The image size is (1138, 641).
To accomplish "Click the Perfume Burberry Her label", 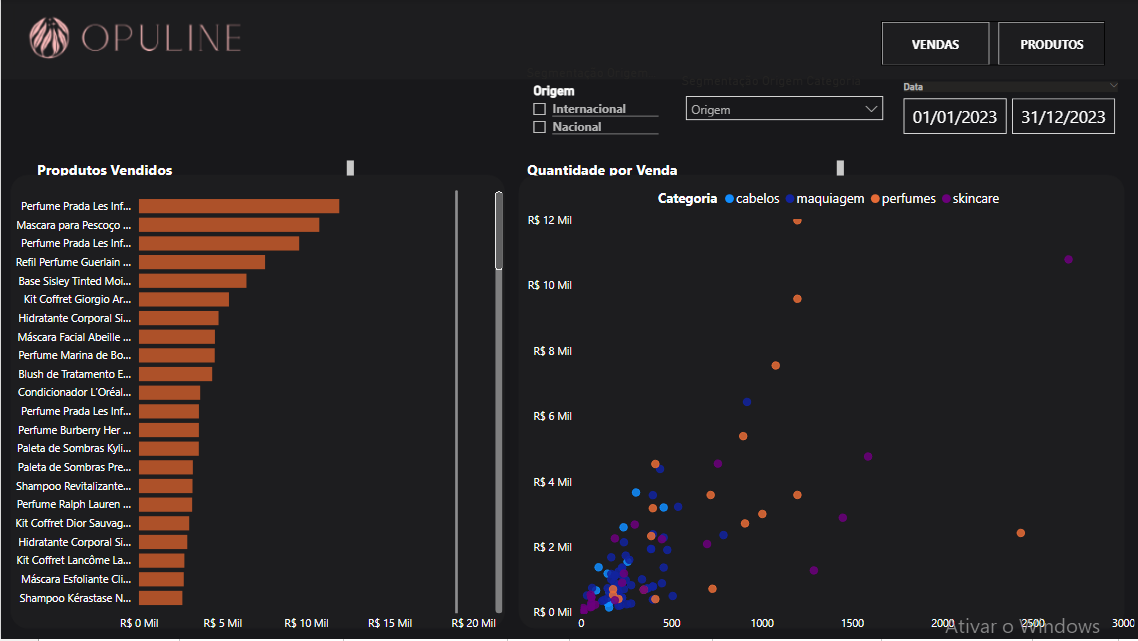I will [75, 430].
